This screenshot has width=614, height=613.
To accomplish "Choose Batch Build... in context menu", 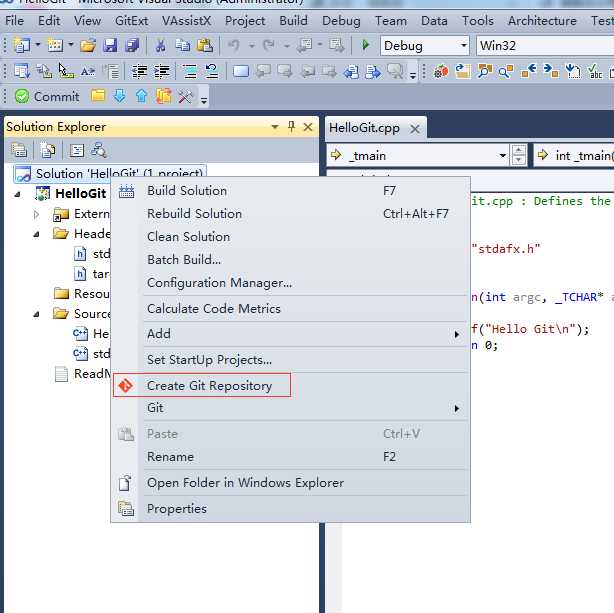I will (x=291, y=260).
